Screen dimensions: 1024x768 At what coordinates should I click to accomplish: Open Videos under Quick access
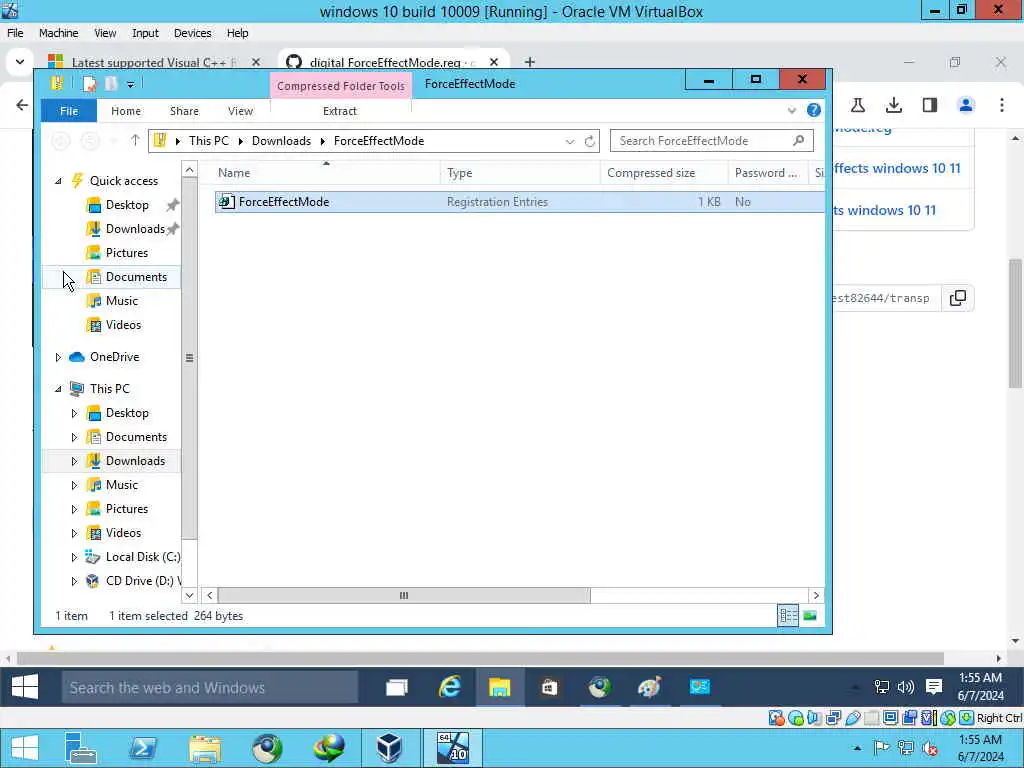pos(123,325)
